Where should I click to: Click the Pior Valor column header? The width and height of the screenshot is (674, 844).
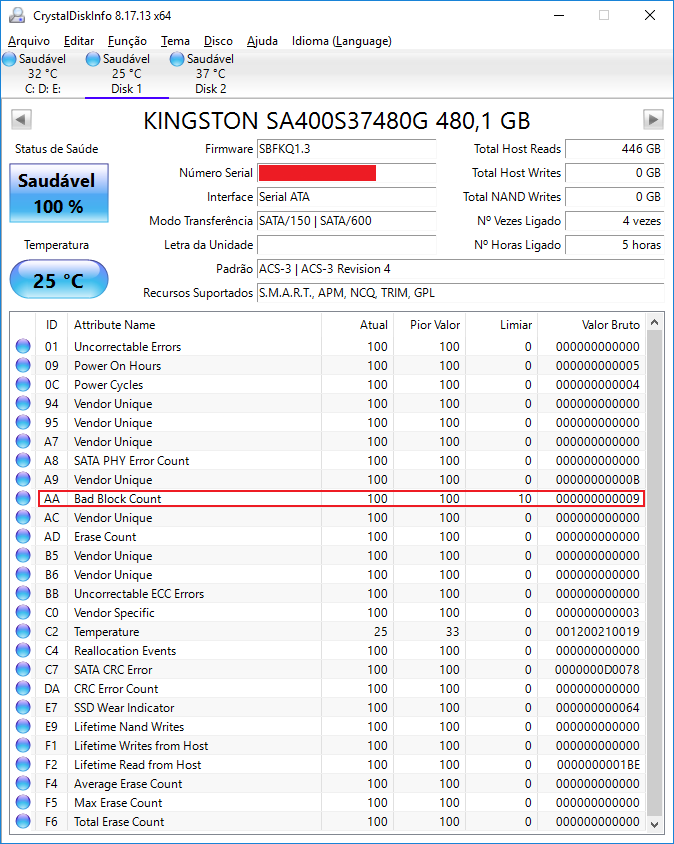click(x=430, y=325)
